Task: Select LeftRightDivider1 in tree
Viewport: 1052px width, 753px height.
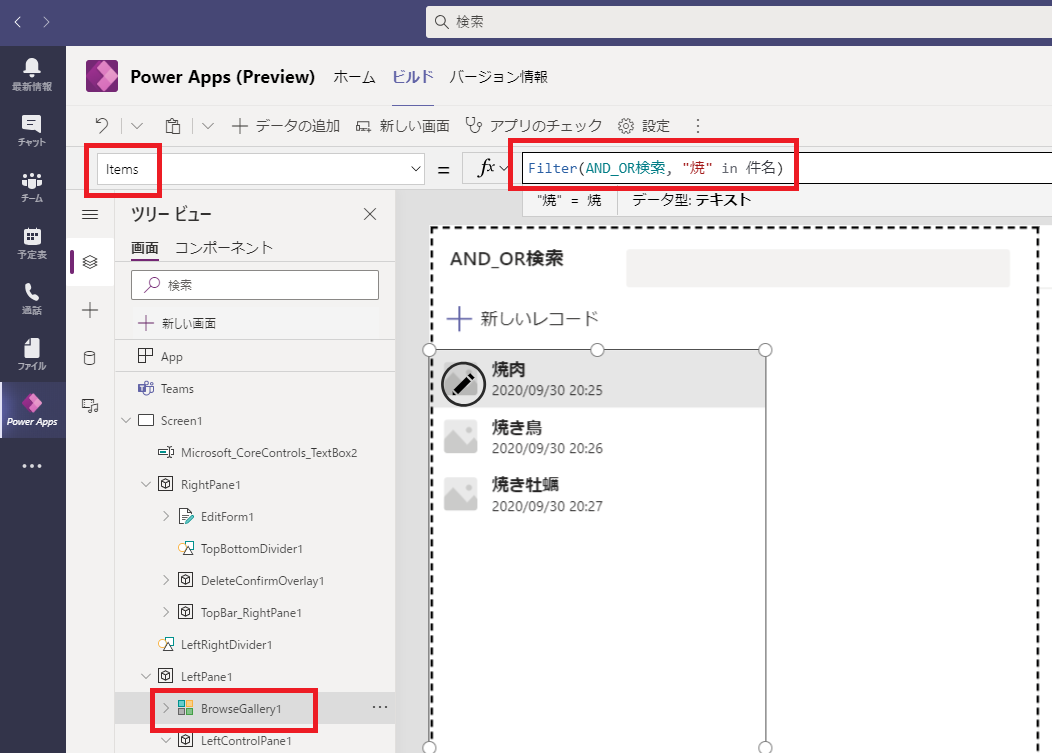Action: (x=255, y=644)
